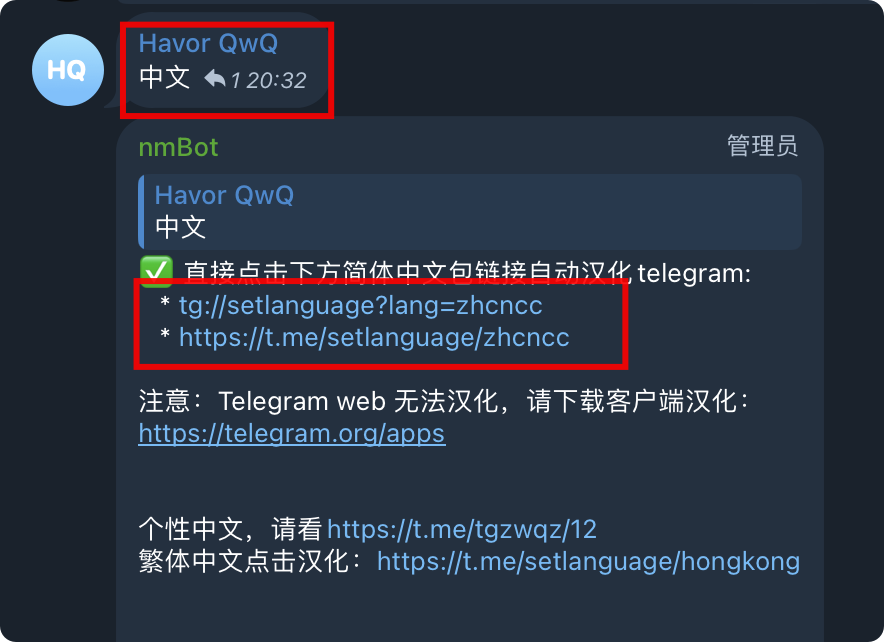This screenshot has width=884, height=642.
Task: Click the reply arrow icon beside 20:32
Action: coord(214,79)
